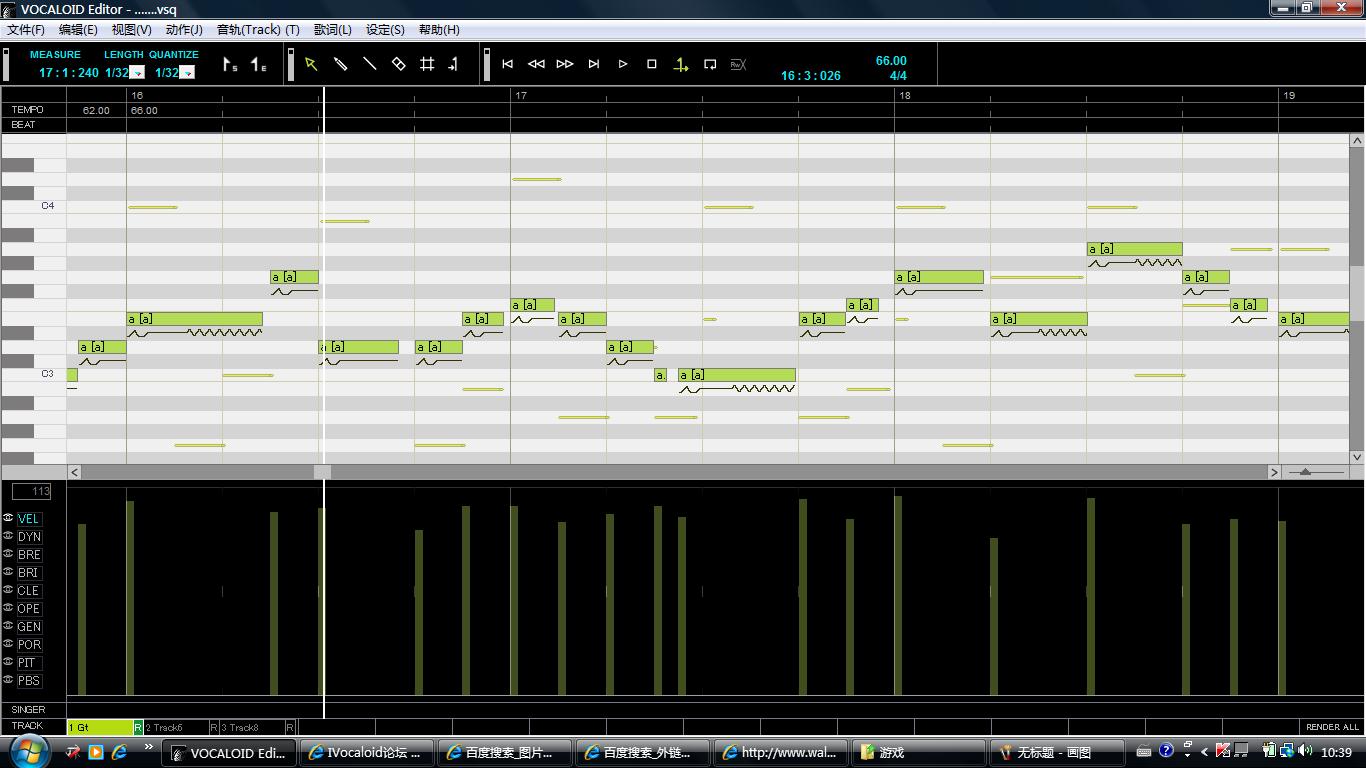Screen dimensions: 1366x768
Task: Click the ReWire icon
Action: 739,64
